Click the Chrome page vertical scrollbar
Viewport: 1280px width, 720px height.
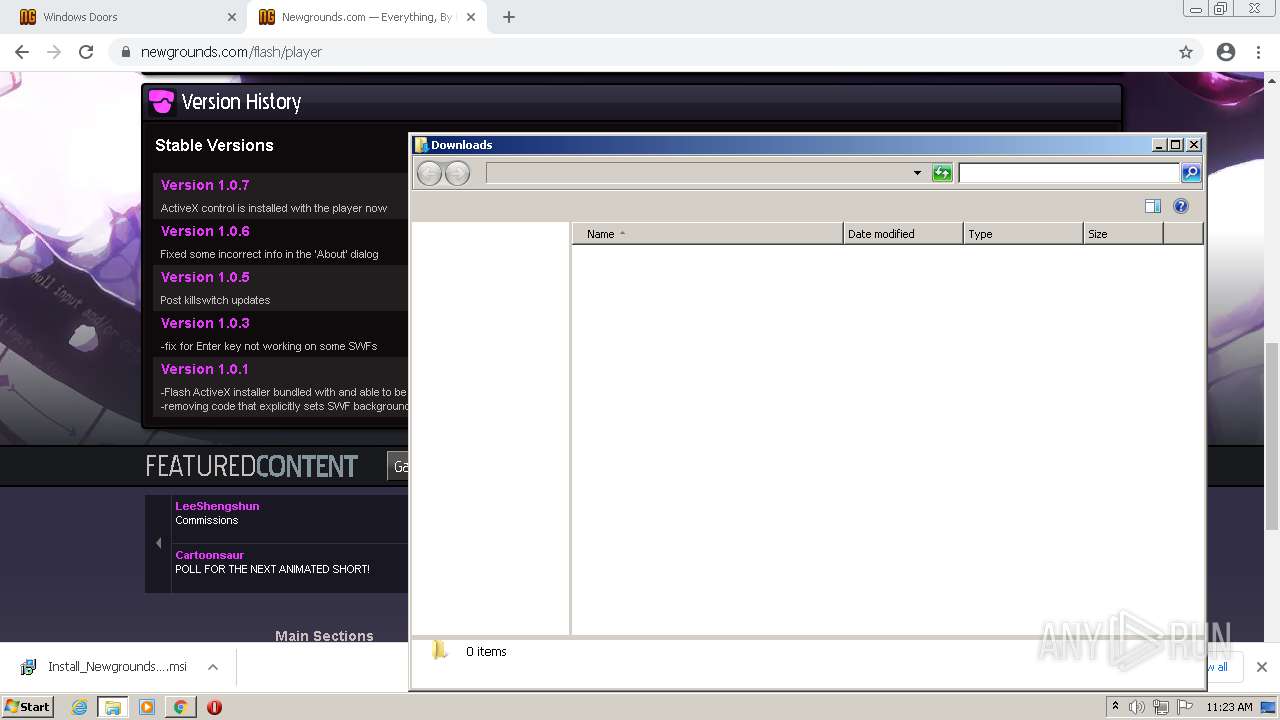pyautogui.click(x=1272, y=436)
